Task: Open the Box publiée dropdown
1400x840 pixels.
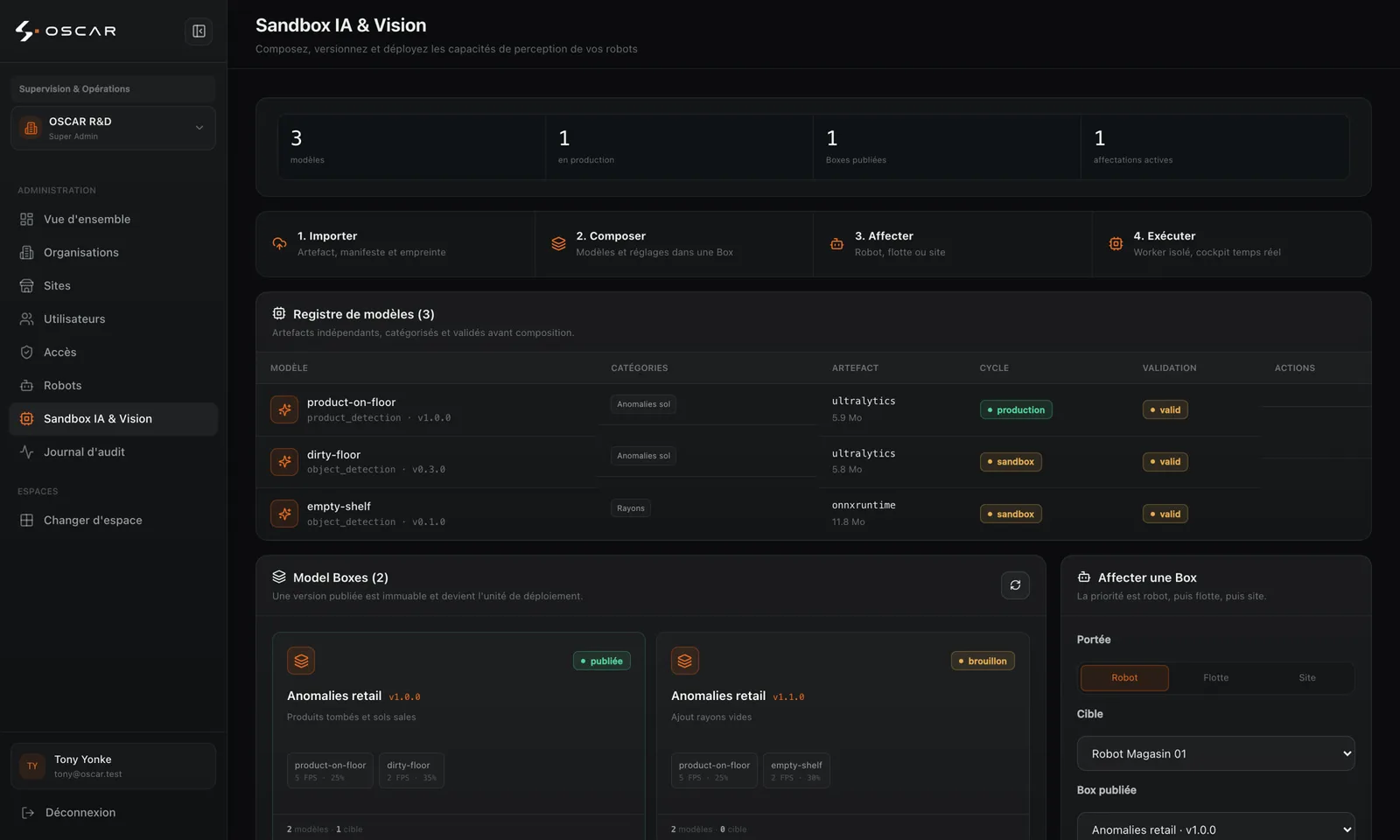Action: (1215, 827)
